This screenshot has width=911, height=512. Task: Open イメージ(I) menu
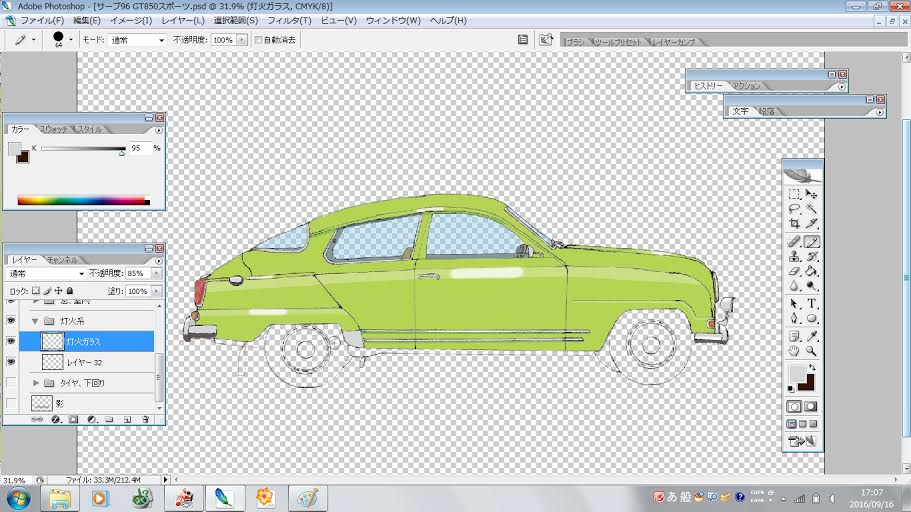131,20
